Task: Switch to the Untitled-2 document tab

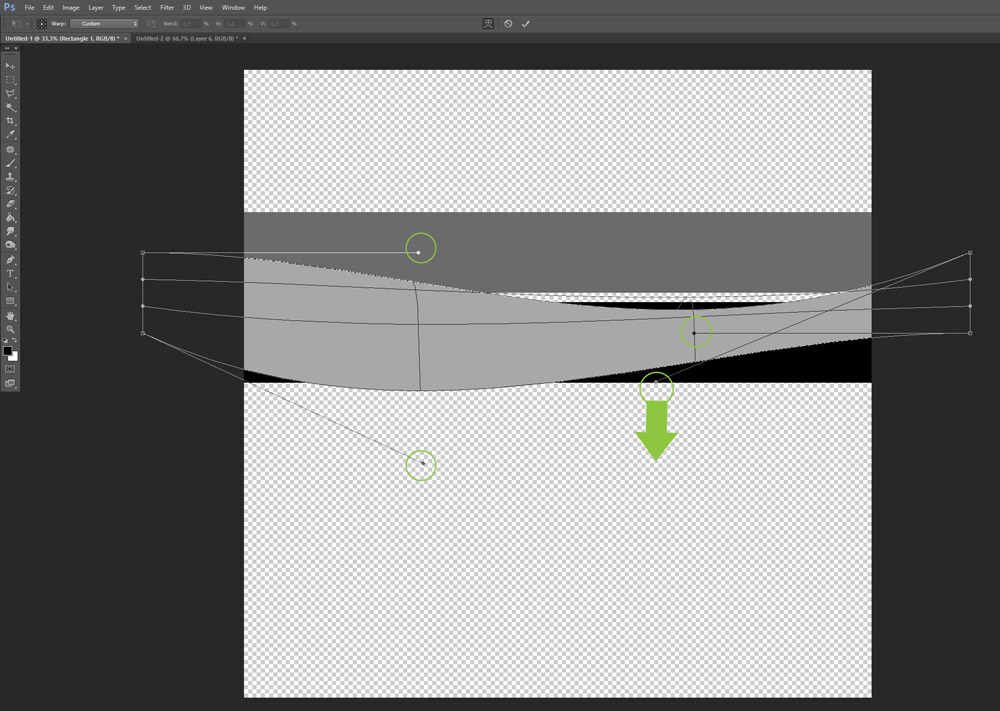Action: (186, 38)
